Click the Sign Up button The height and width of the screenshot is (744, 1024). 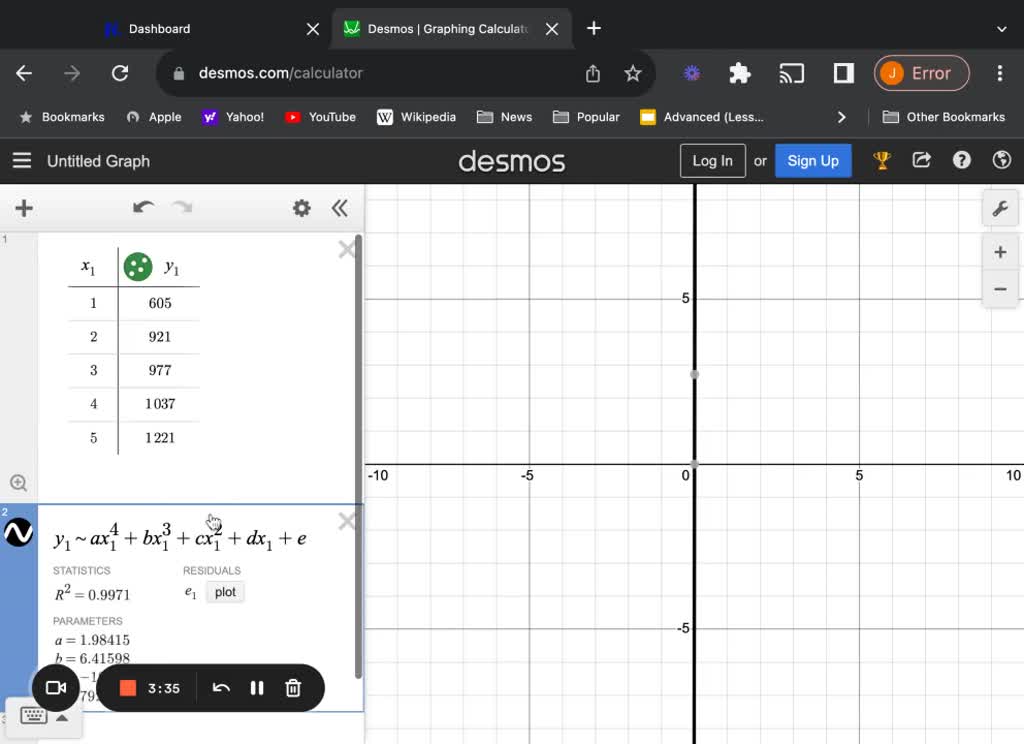813,161
